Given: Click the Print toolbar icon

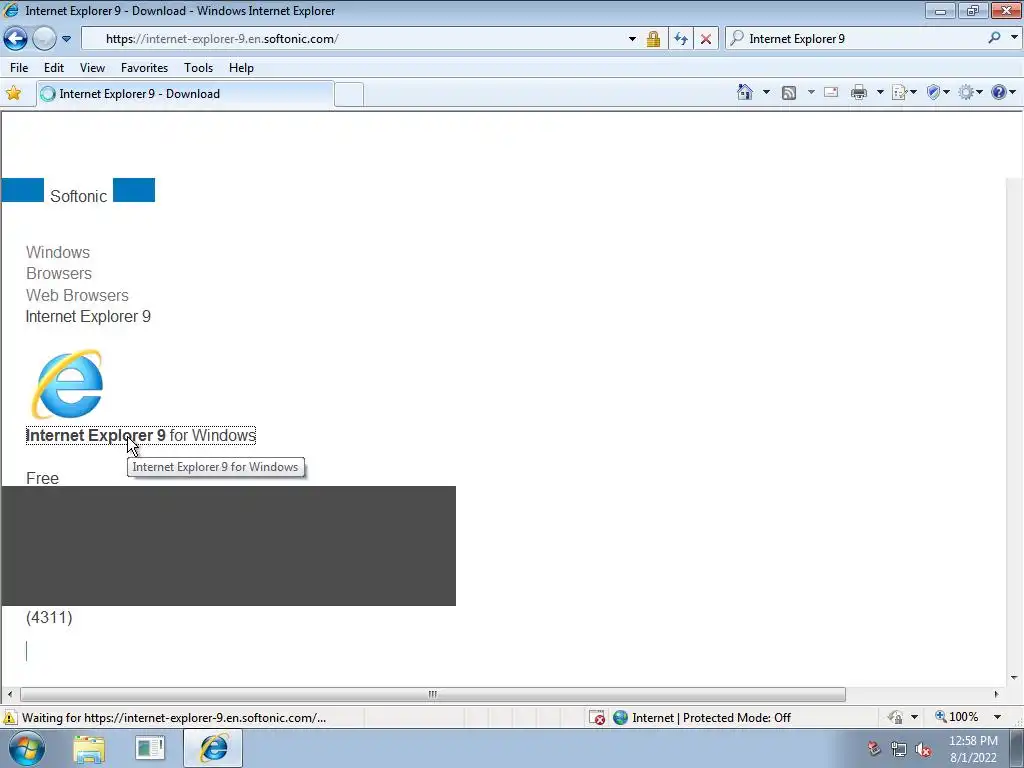Looking at the screenshot, I should click(859, 93).
